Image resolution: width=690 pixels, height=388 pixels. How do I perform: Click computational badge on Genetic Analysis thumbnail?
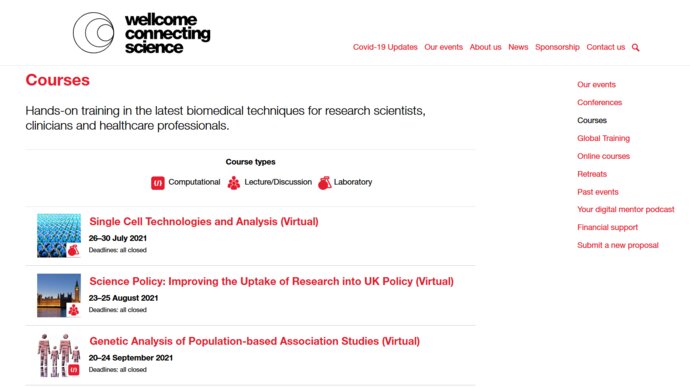[x=73, y=370]
